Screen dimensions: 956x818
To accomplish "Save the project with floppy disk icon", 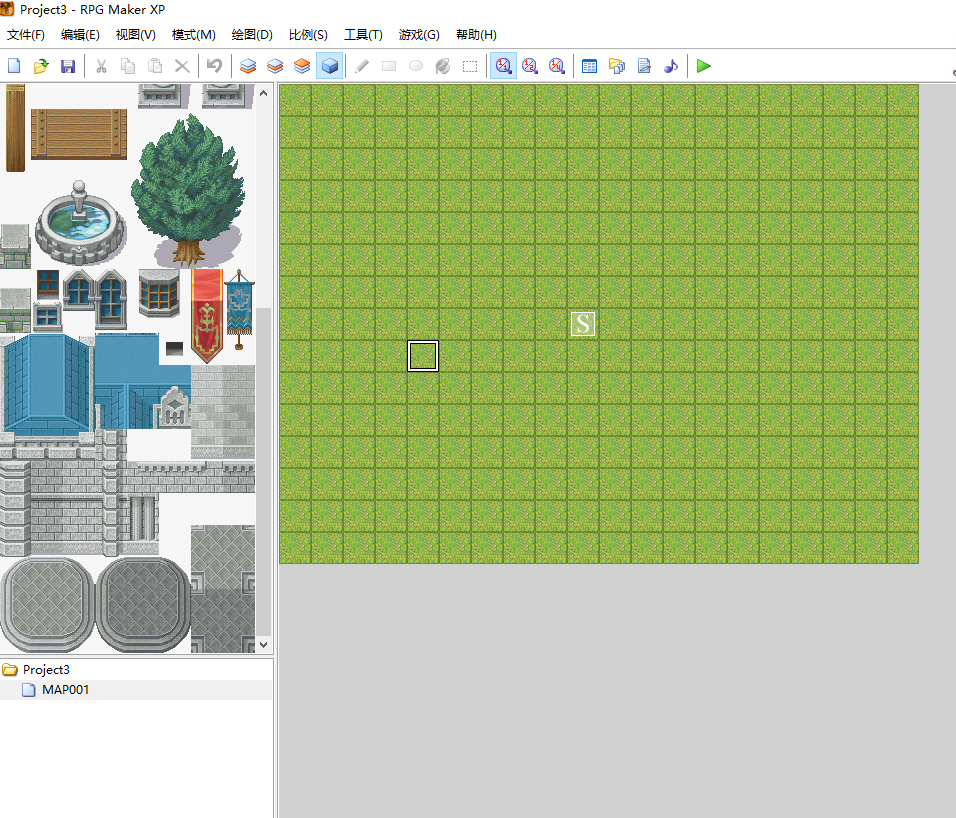I will tap(68, 66).
